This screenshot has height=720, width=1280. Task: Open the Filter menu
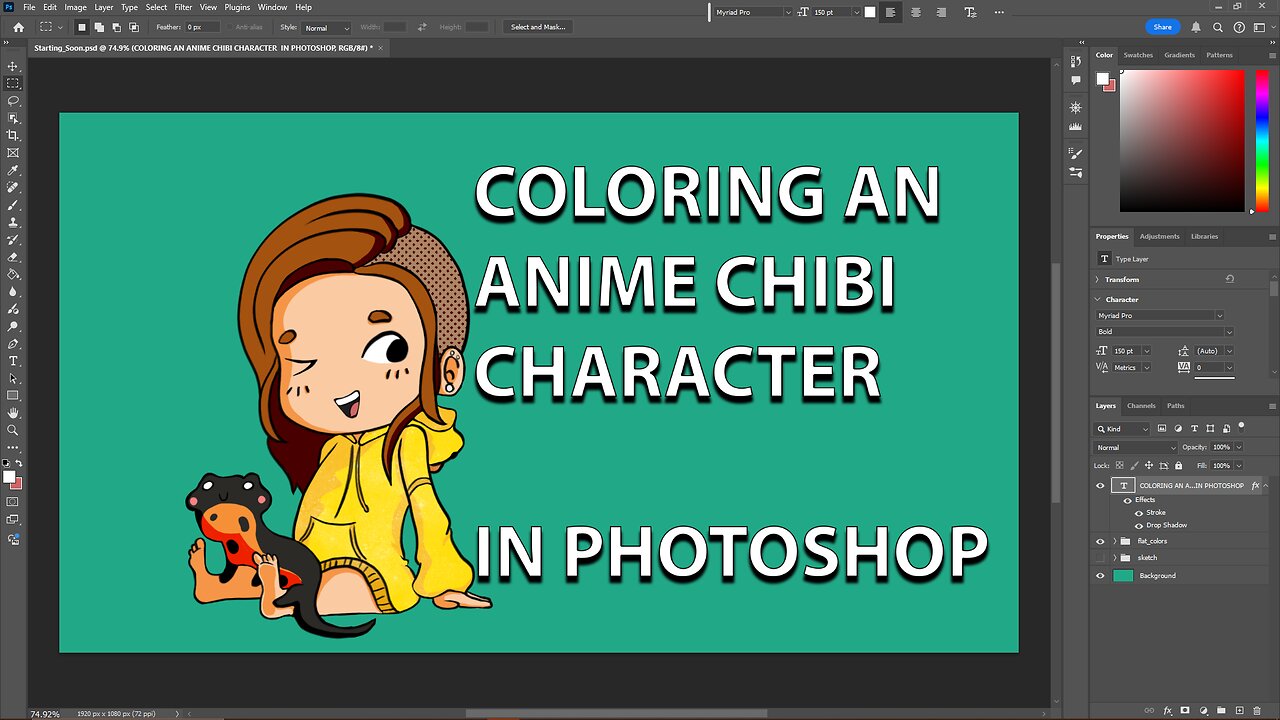[183, 7]
